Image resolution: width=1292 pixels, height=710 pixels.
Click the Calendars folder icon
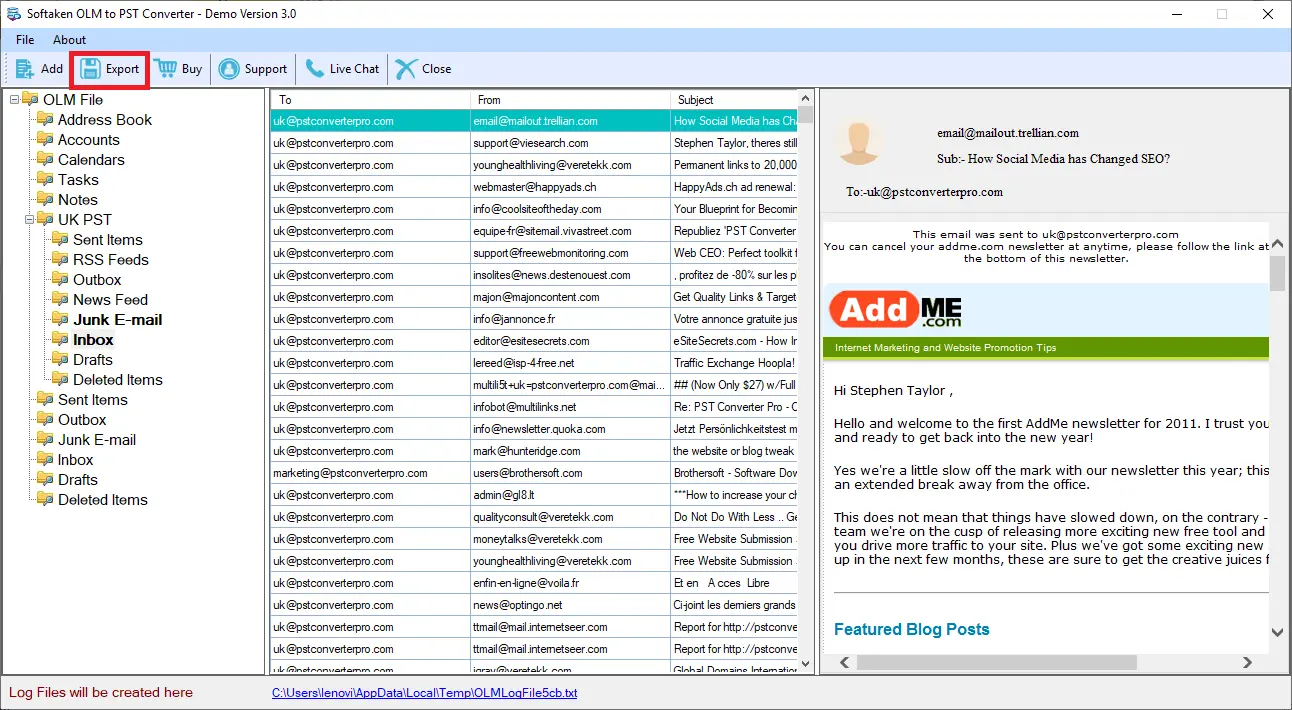coord(44,160)
